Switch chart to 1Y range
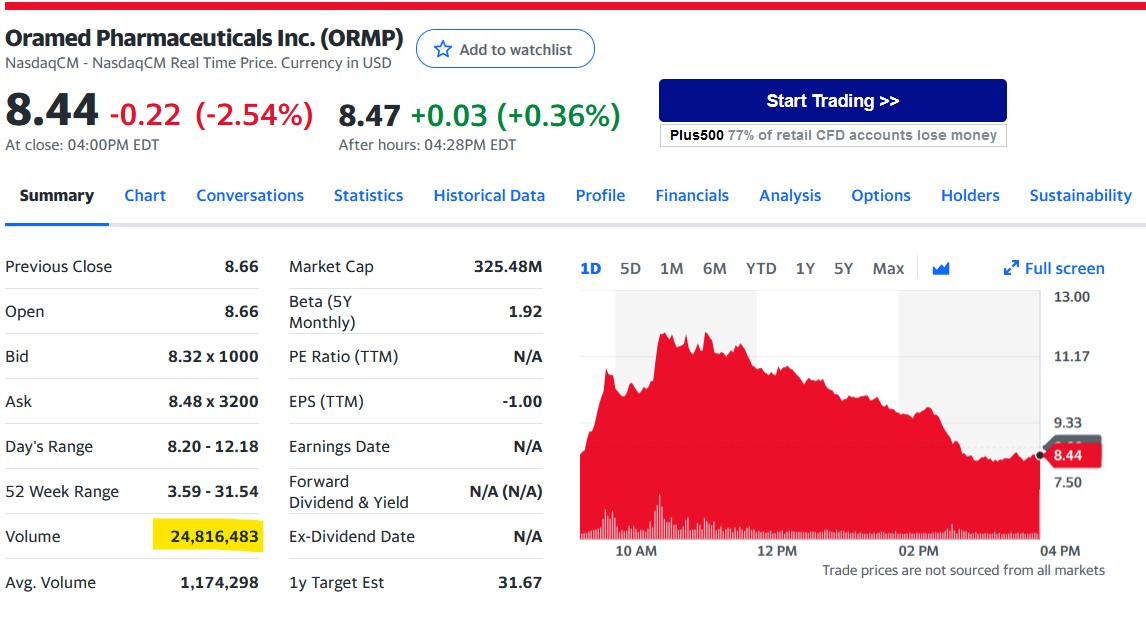The image size is (1146, 625). (805, 268)
